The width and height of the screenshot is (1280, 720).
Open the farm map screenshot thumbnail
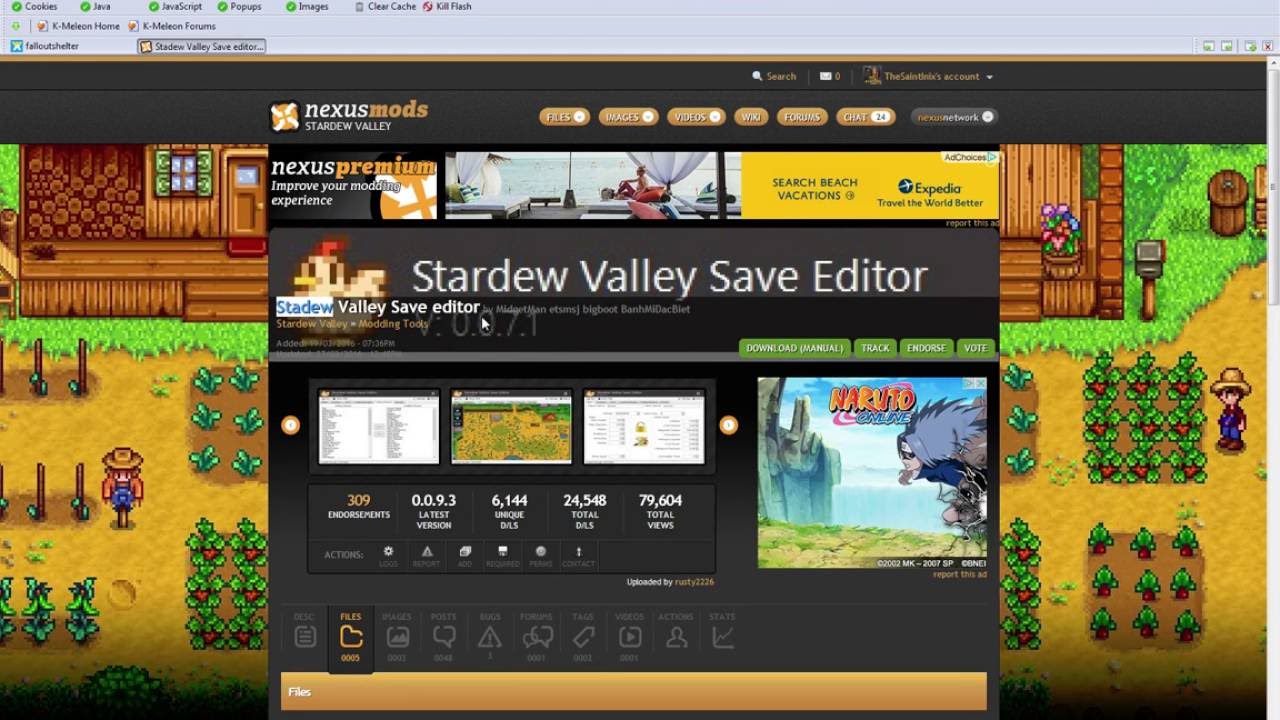[511, 427]
